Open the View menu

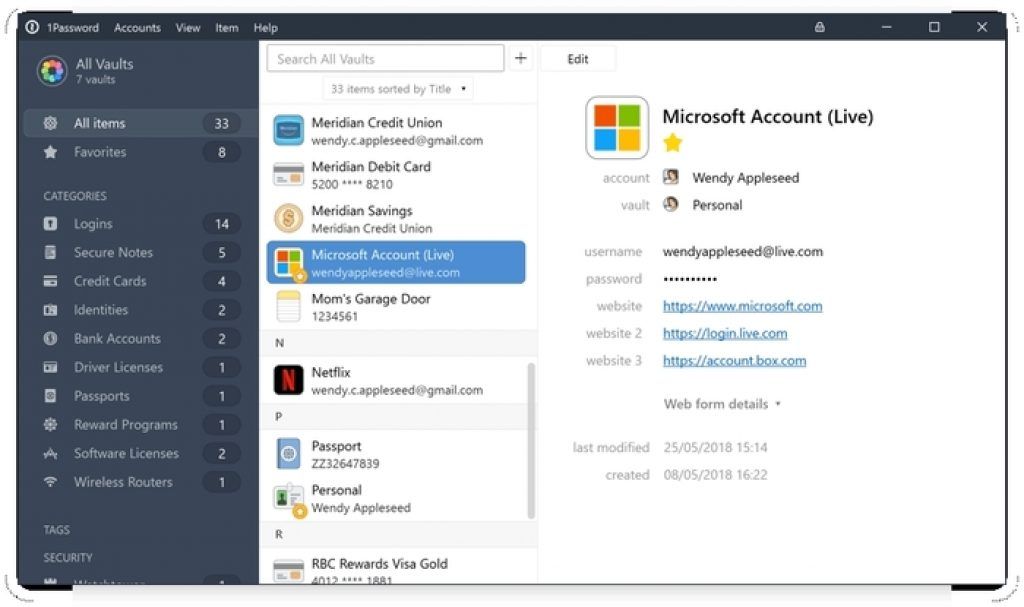click(187, 28)
